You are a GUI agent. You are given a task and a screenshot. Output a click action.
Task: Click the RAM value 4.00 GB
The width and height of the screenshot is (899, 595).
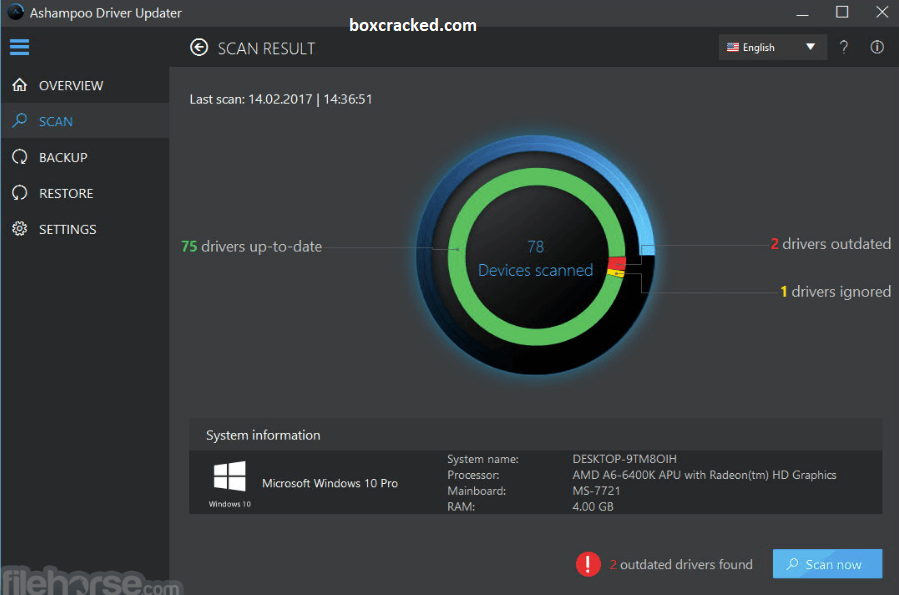pos(593,507)
